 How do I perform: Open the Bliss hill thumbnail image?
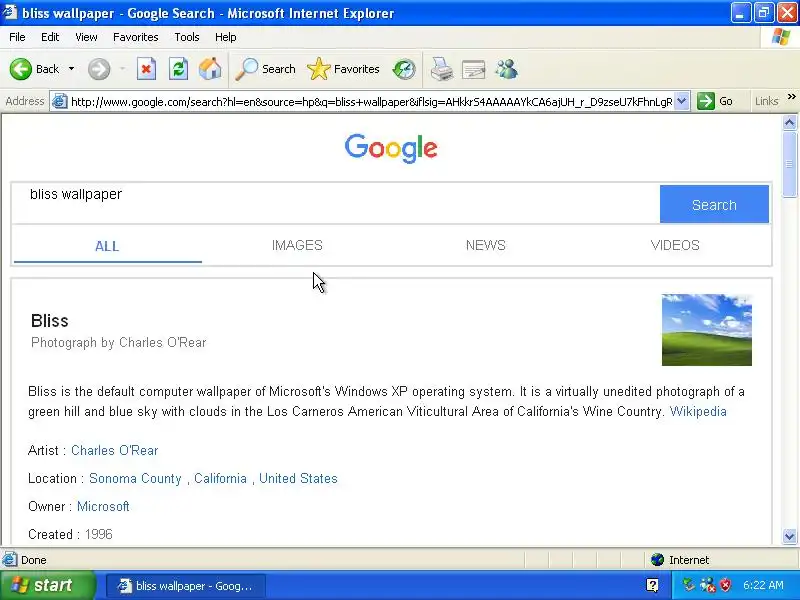(x=707, y=330)
